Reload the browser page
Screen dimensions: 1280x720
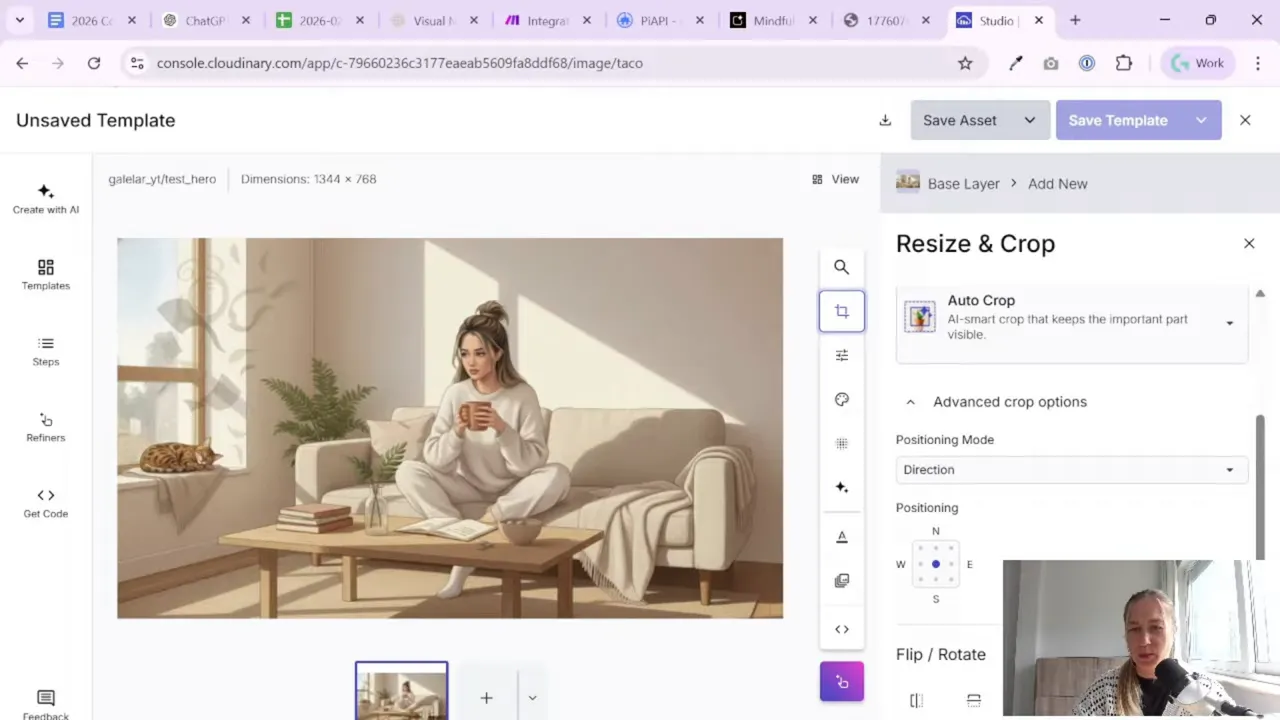94,63
